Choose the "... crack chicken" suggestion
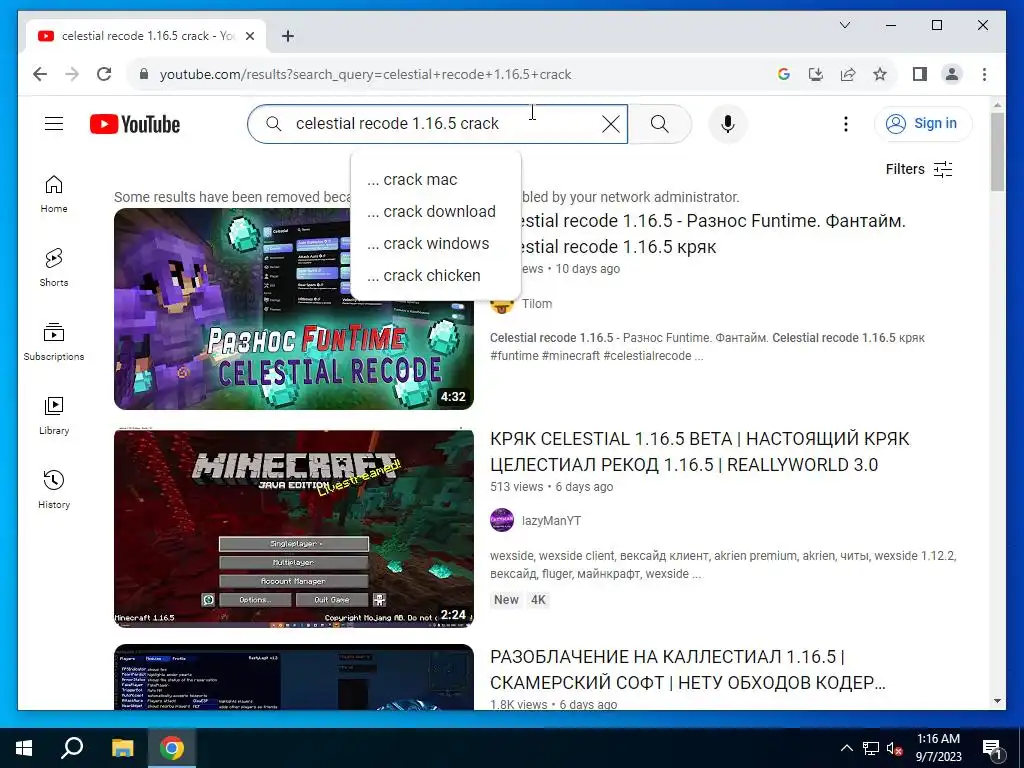This screenshot has height=768, width=1024. [436, 276]
